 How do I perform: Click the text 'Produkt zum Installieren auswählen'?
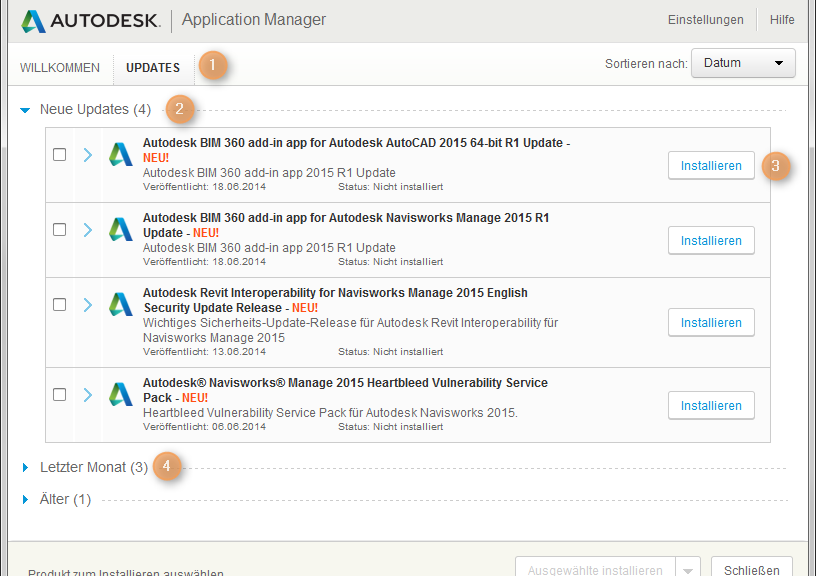(x=126, y=572)
